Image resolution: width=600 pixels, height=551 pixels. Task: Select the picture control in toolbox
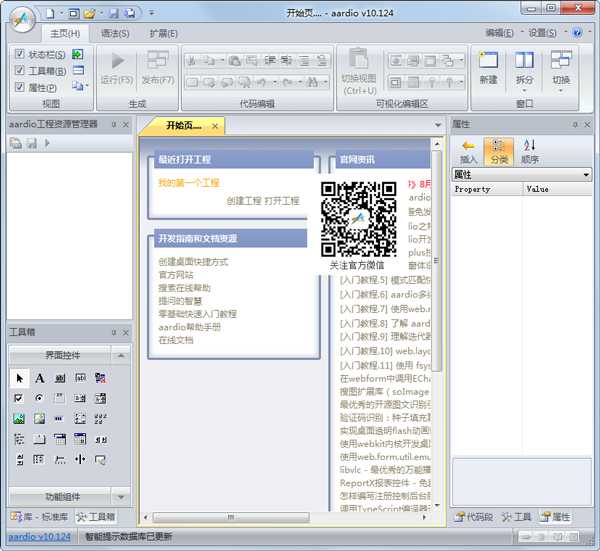click(19, 418)
